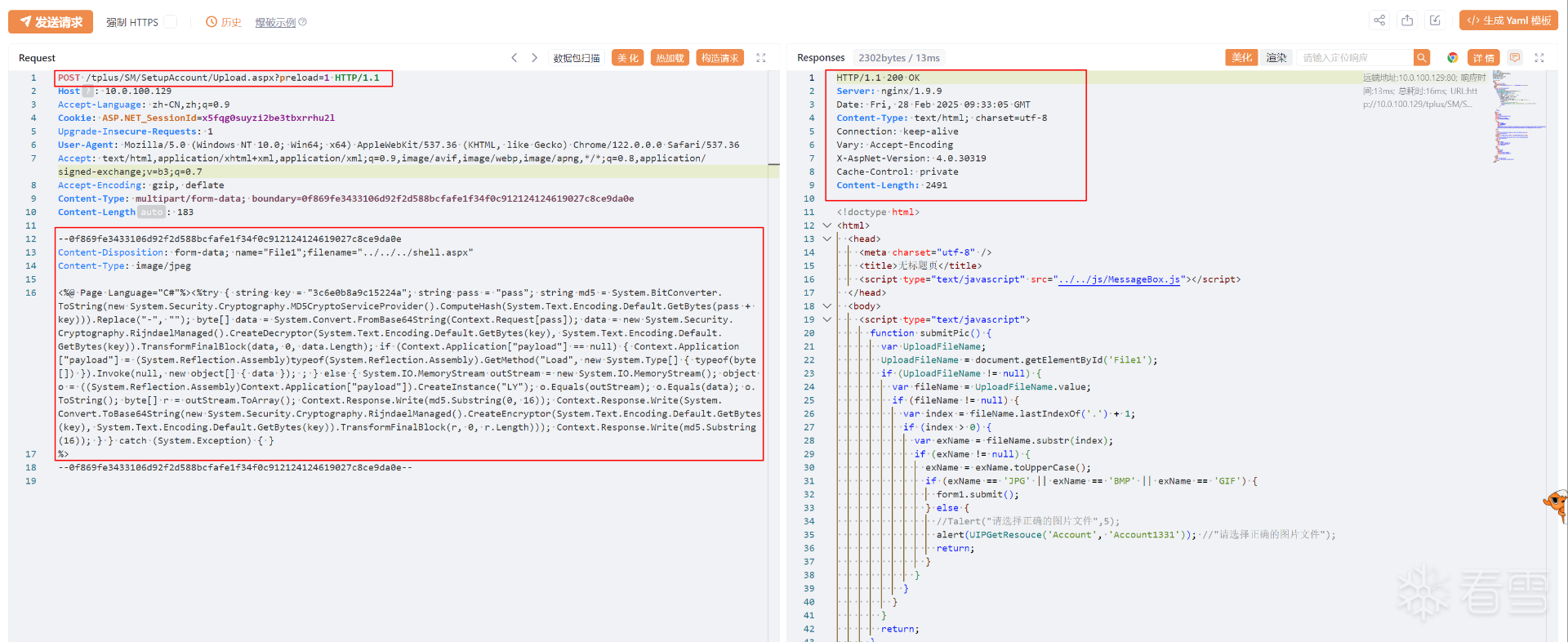This screenshot has height=642, width=1568.
Task: Go to next request with right chevron
Action: (535, 58)
